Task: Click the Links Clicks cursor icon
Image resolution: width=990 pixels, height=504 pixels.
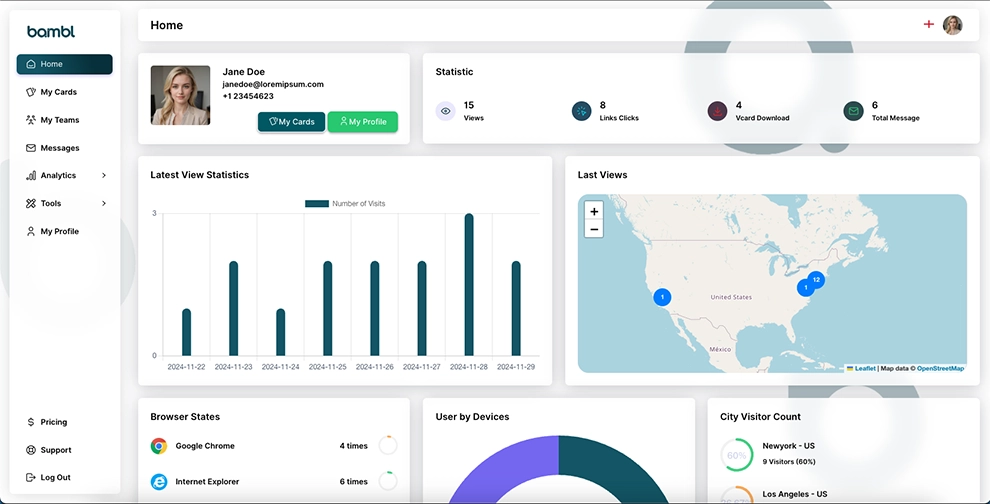Action: (x=581, y=111)
